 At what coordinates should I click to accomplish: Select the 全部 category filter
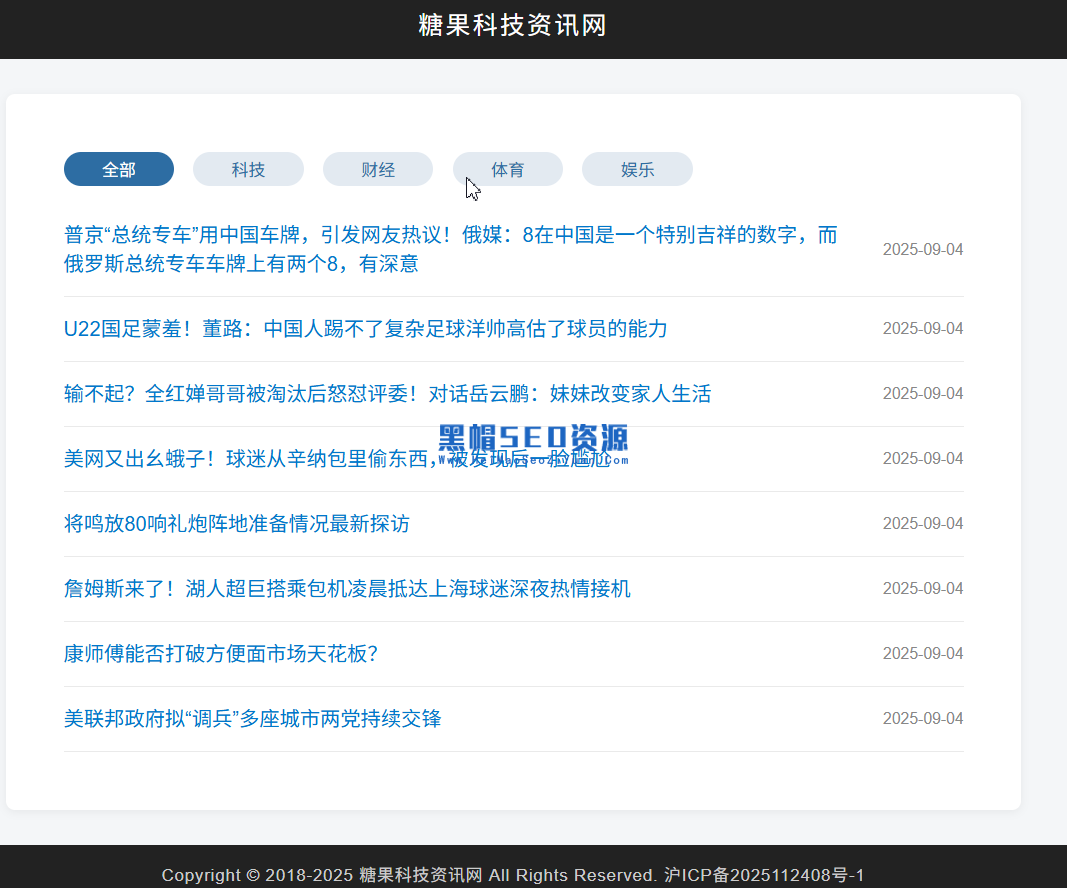[118, 169]
